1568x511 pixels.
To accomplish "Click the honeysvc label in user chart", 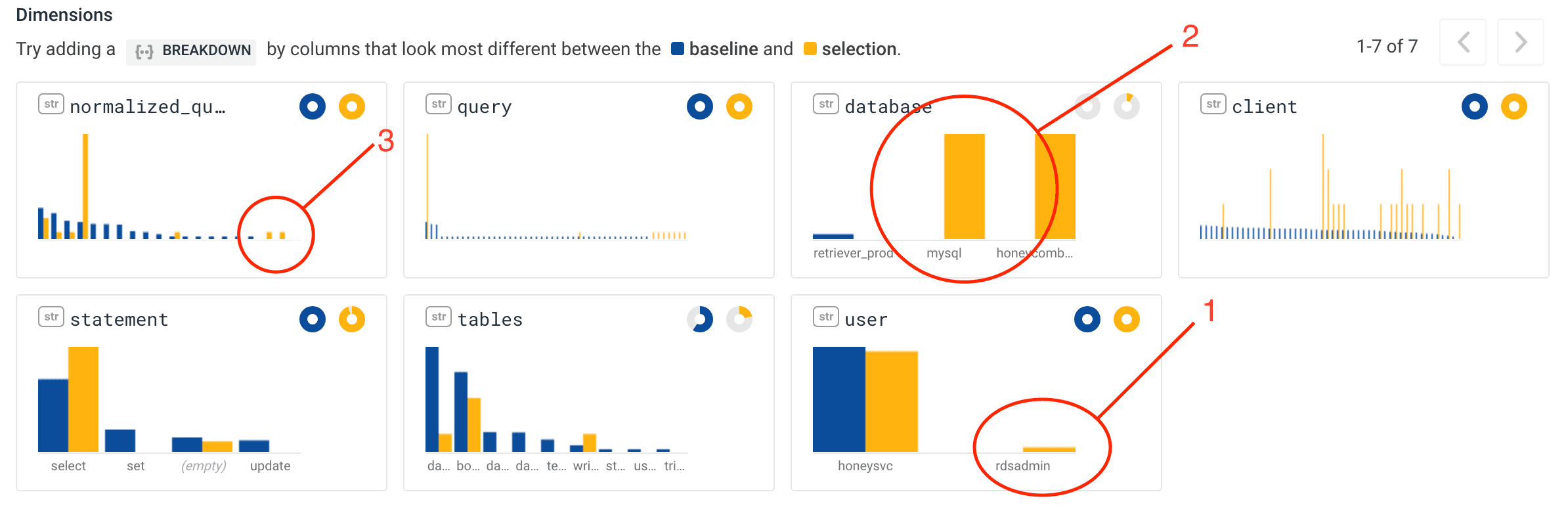I will pos(865,466).
